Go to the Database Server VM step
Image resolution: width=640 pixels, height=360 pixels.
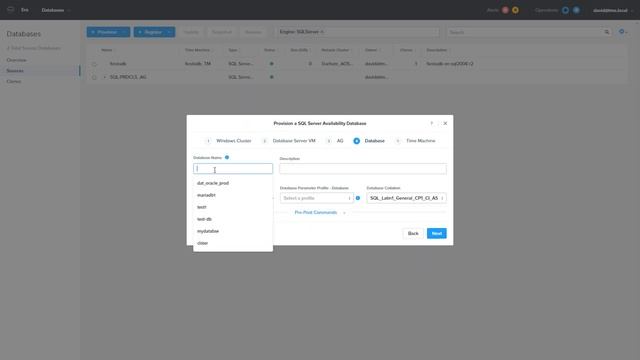[289, 141]
